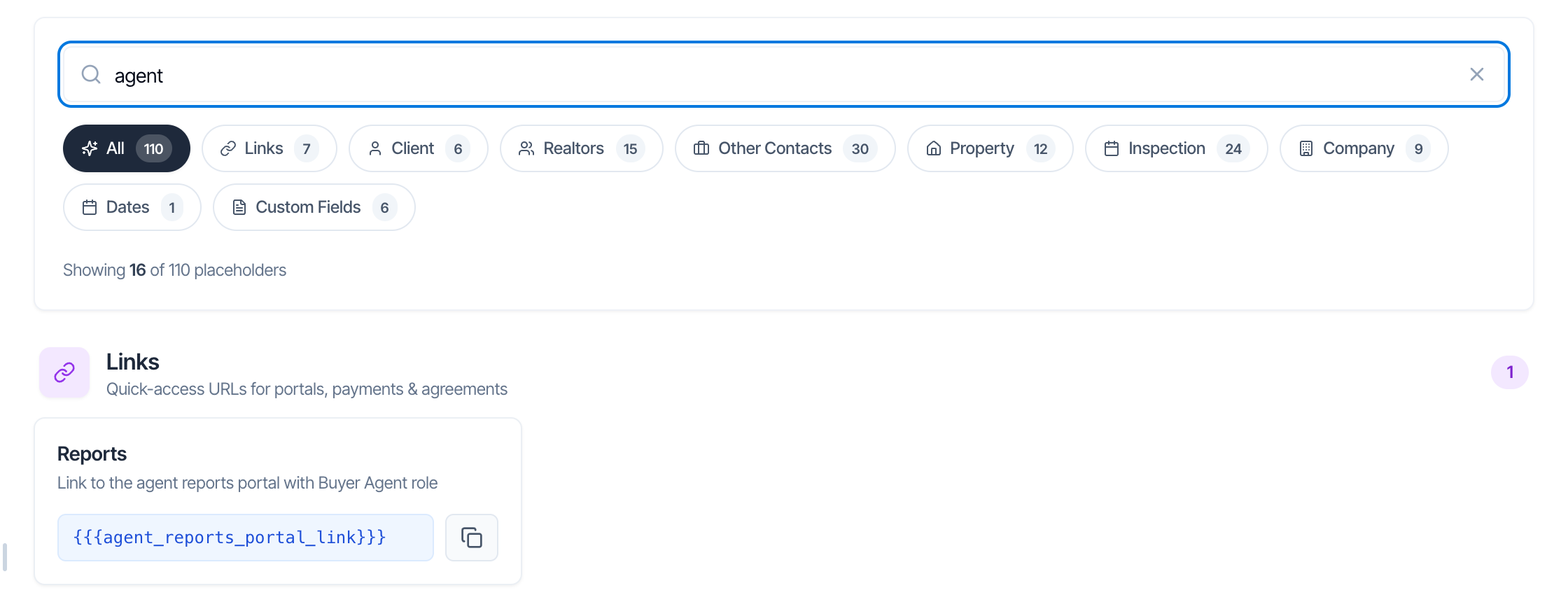Clear the search field with the X icon
Viewport: 1568px width, 609px height.
click(1476, 74)
